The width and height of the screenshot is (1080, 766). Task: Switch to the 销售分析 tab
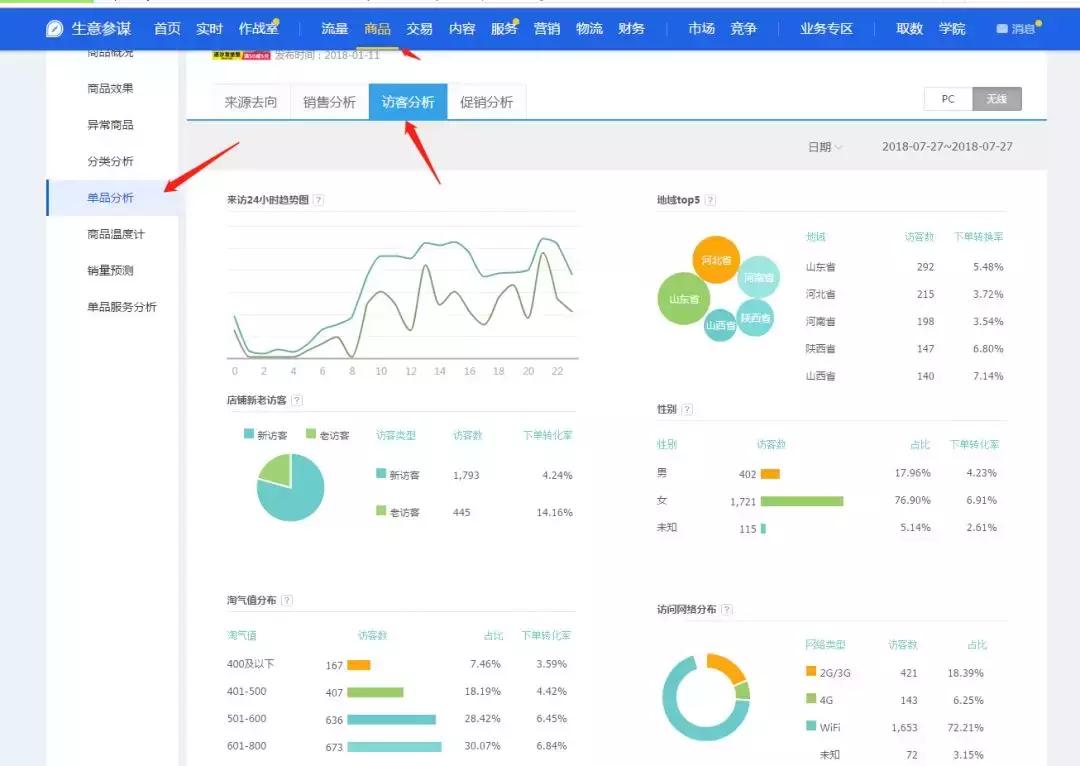[329, 102]
